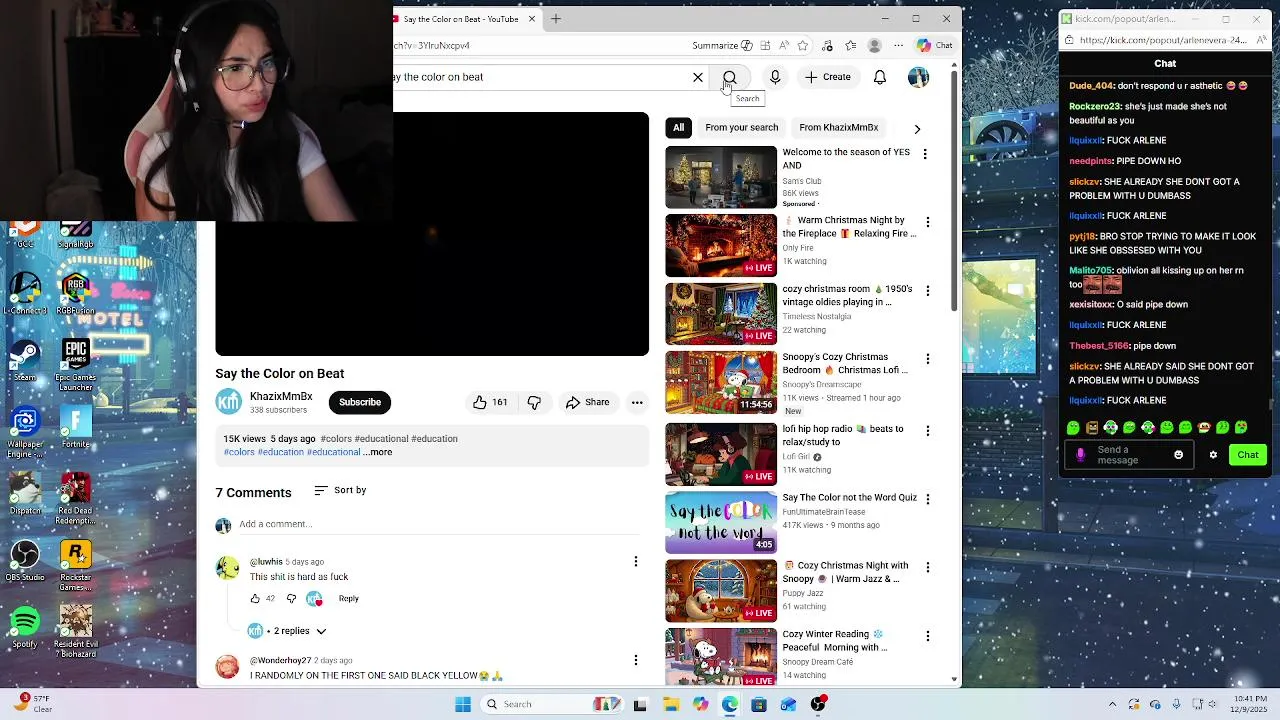The image size is (1280, 720).
Task: Click Summarize in Edge address bar
Action: [x=722, y=45]
